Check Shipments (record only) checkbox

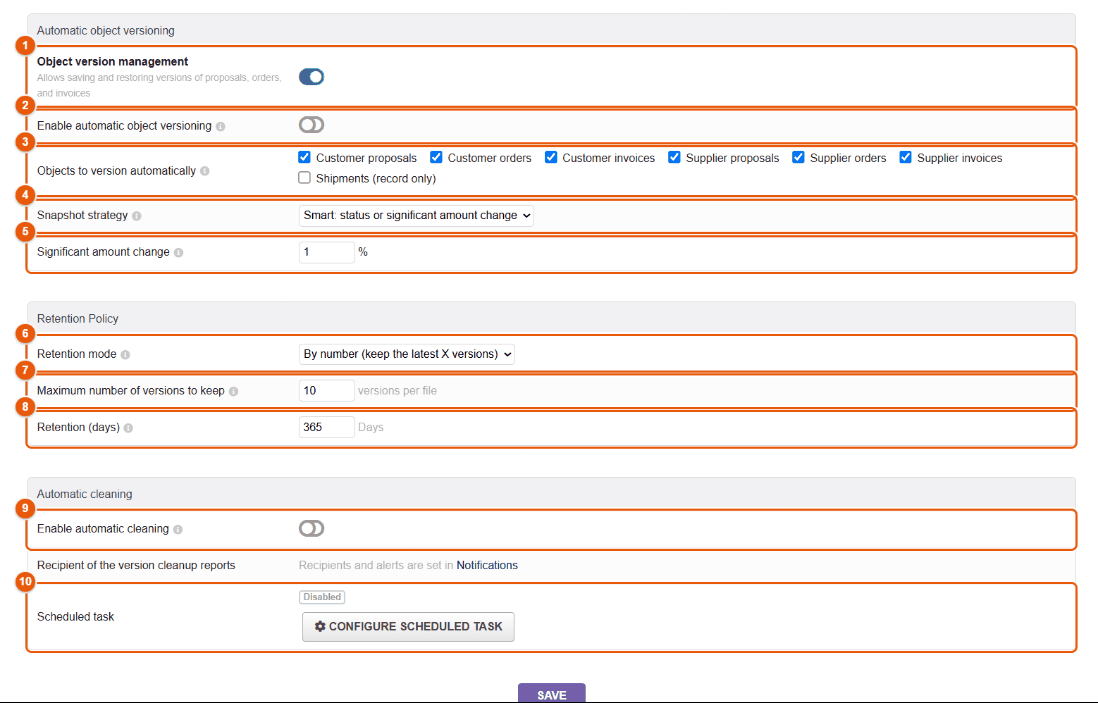point(305,178)
